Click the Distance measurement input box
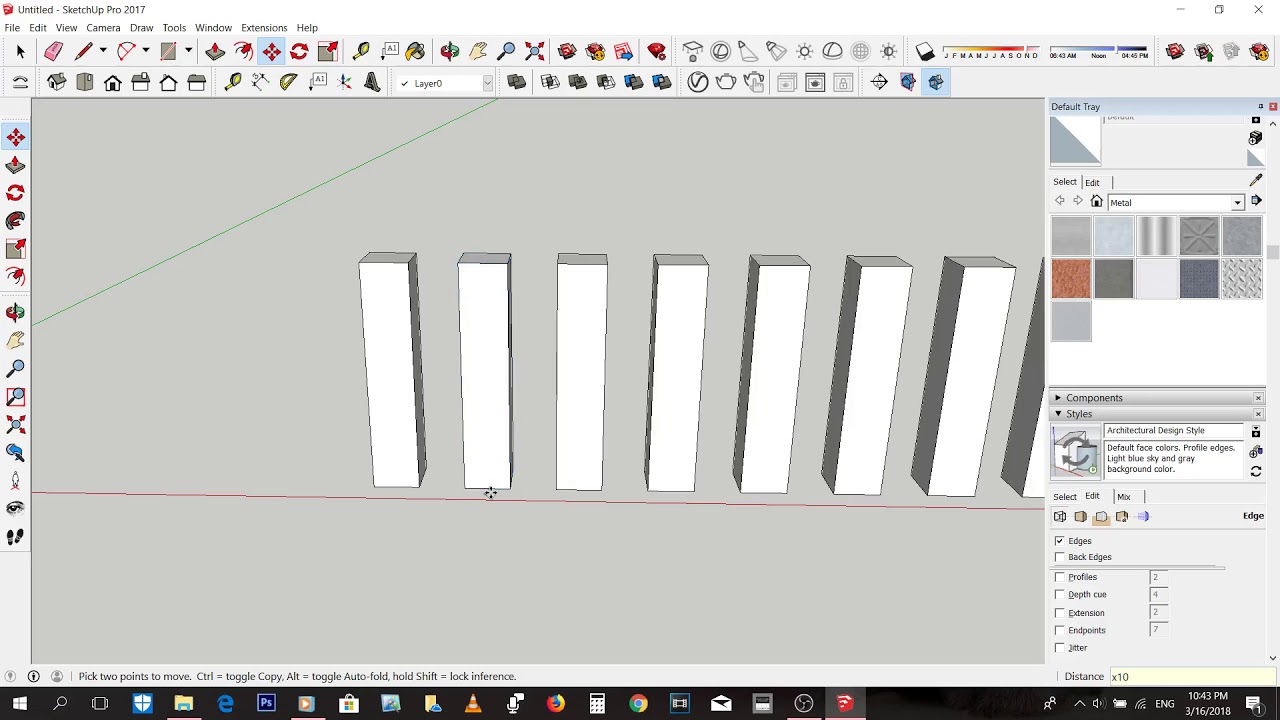 [1191, 677]
